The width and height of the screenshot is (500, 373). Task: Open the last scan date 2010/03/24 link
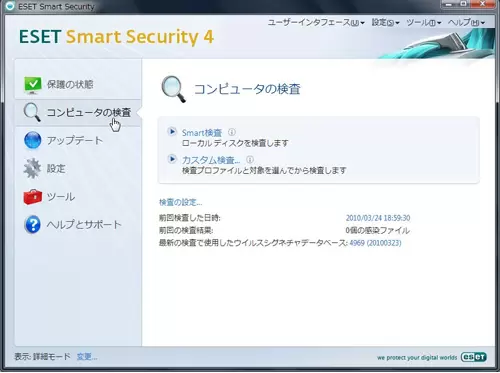coord(378,218)
